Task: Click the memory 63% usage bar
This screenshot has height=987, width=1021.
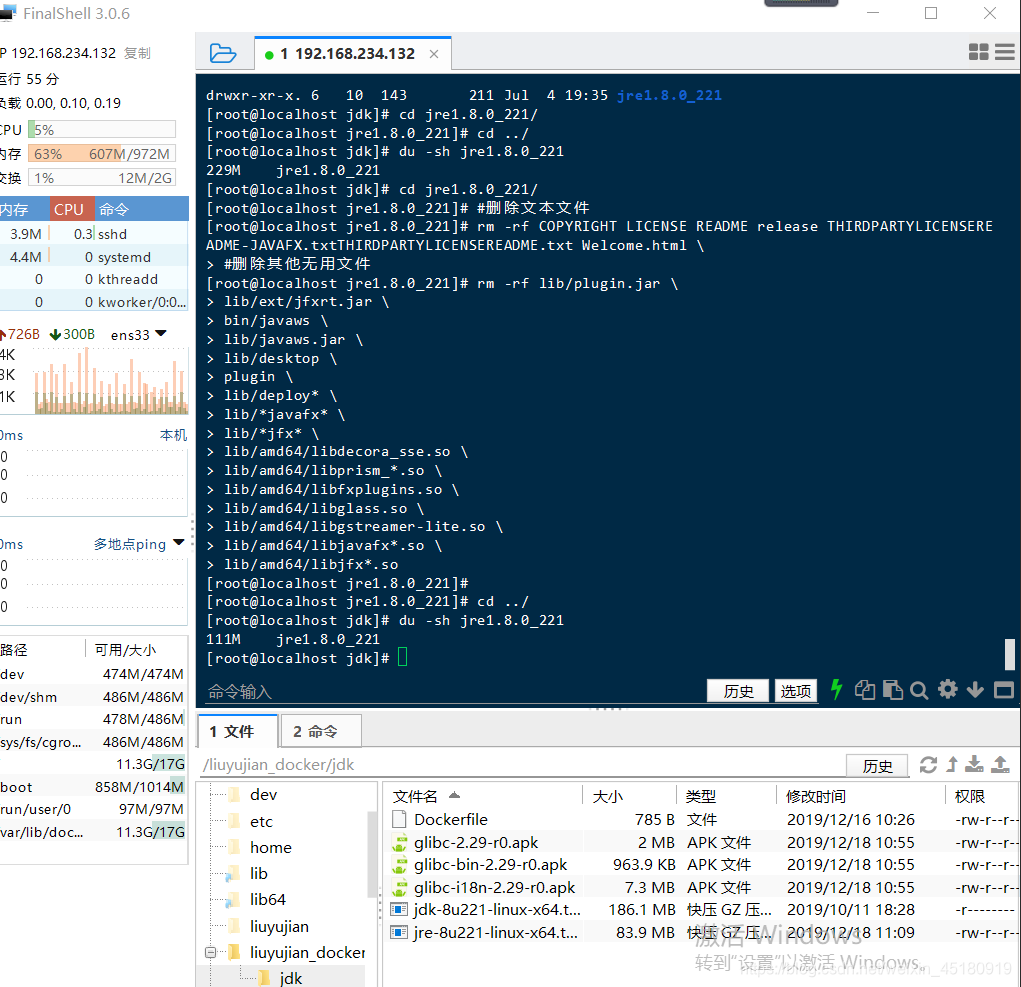Action: pos(102,154)
